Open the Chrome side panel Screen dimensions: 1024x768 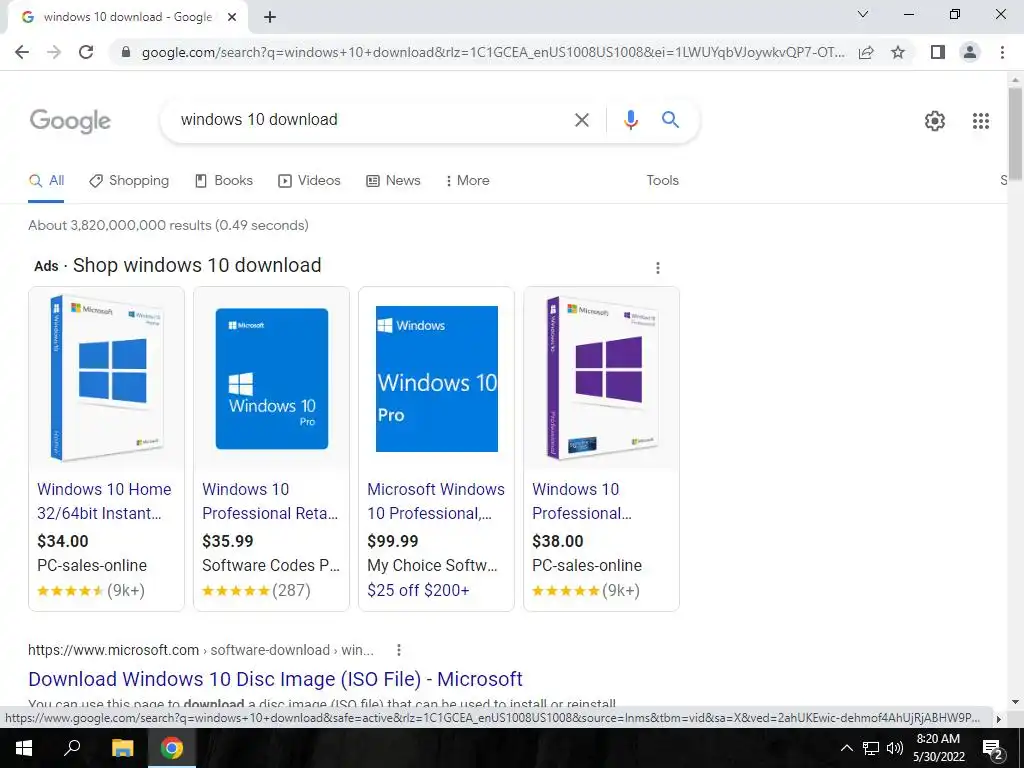[938, 52]
